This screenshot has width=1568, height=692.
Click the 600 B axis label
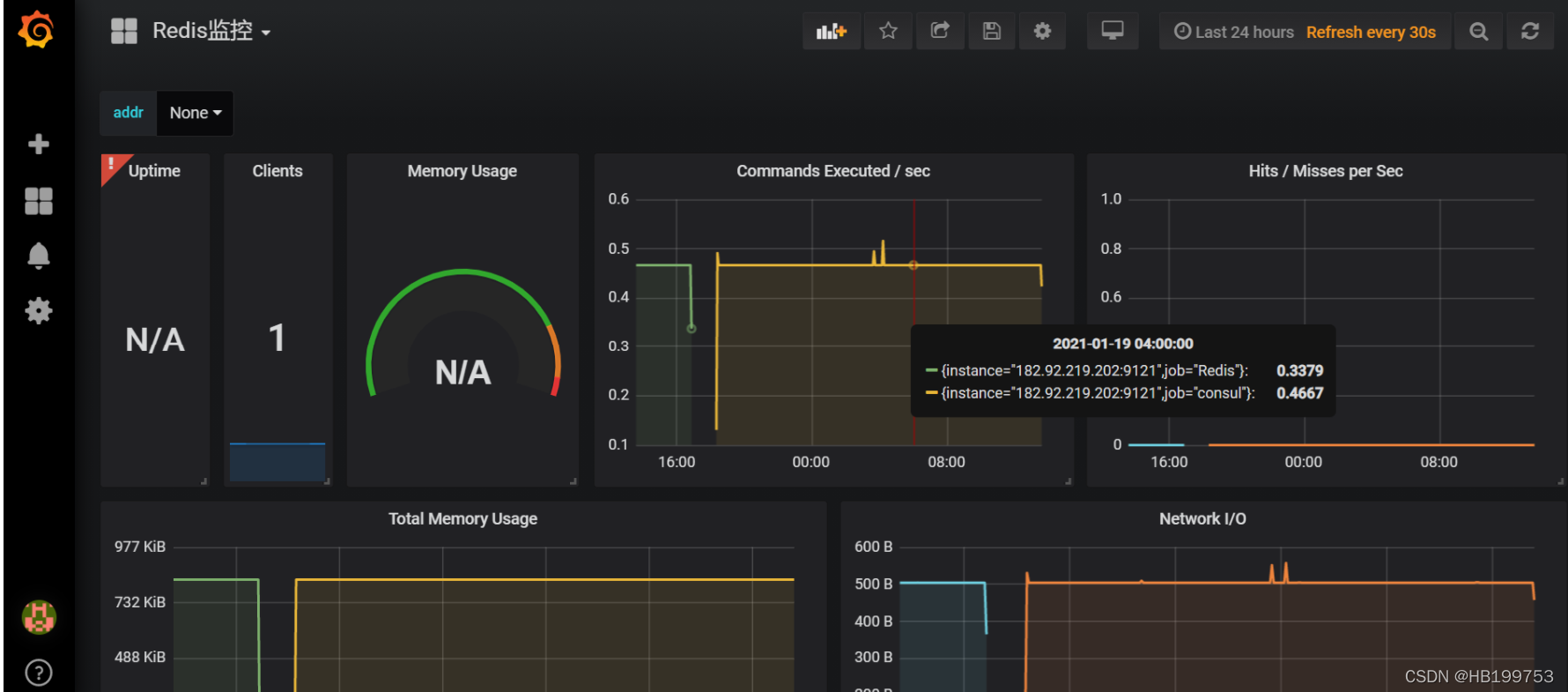point(874,547)
